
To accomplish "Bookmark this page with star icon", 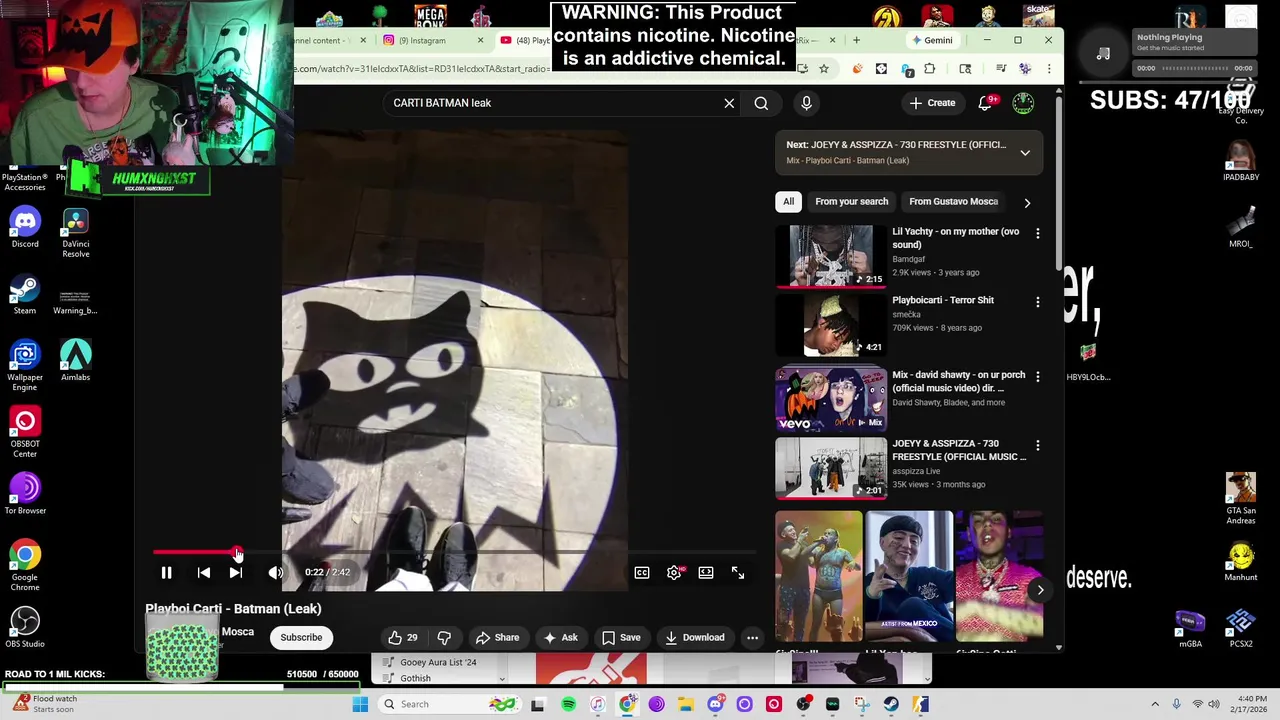I will pyautogui.click(x=824, y=69).
